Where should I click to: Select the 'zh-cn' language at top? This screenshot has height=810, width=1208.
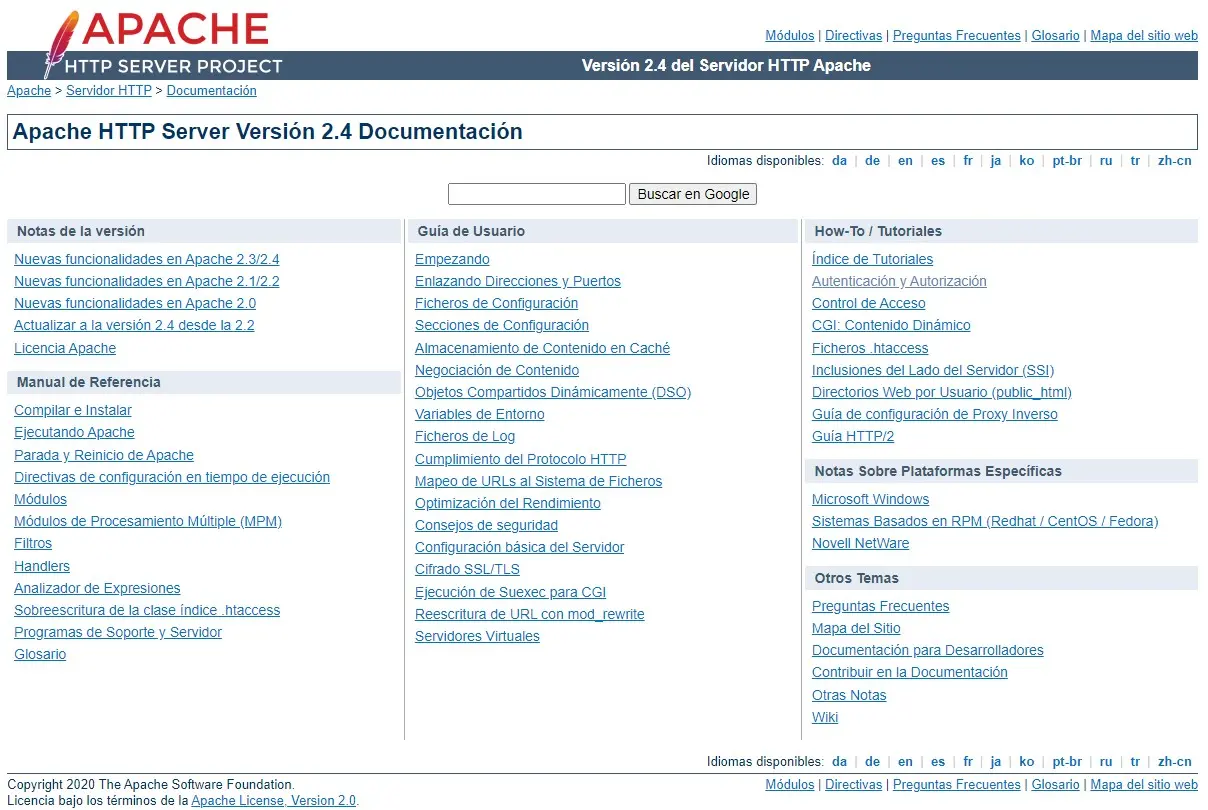[x=1174, y=161]
